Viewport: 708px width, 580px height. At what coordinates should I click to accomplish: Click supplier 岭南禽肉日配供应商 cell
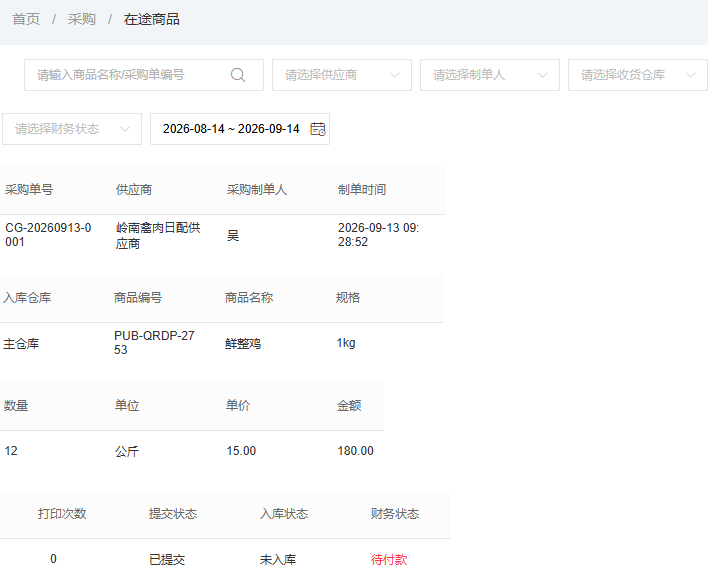158,235
